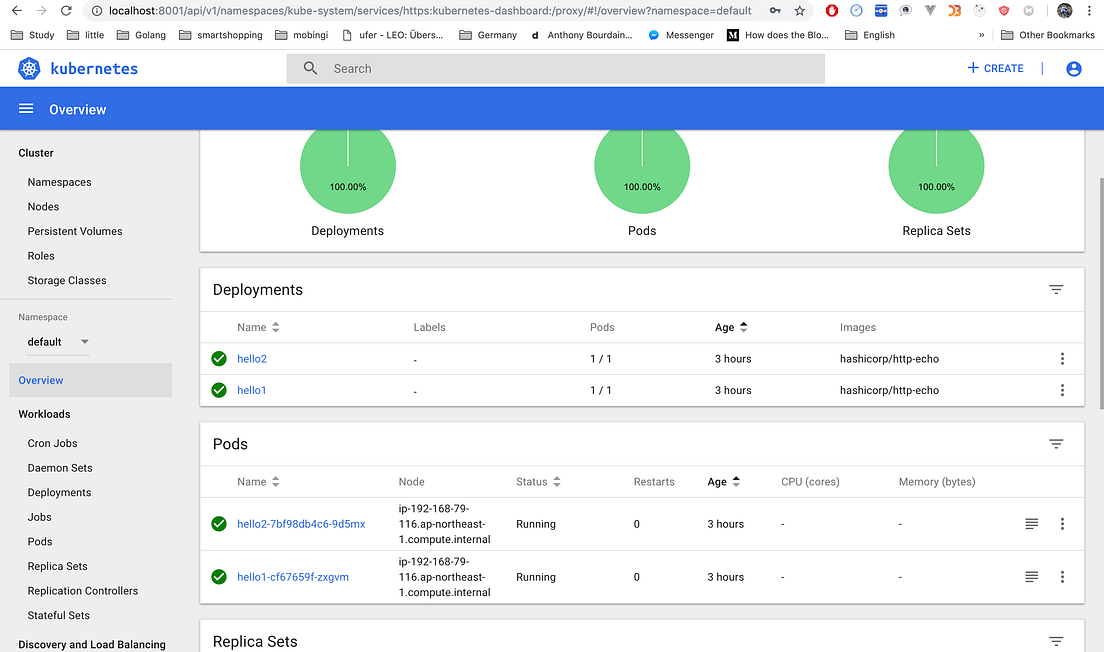Open the filter icon on Deployments card
Image resolution: width=1104 pixels, height=652 pixels.
[1056, 289]
